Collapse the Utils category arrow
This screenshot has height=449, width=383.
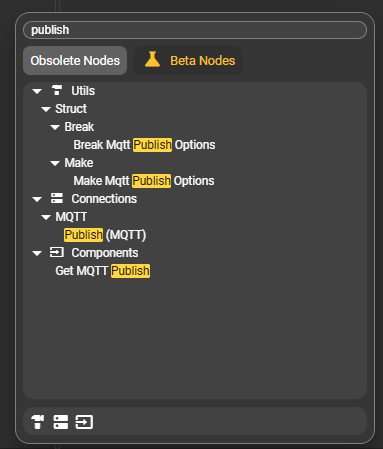[x=37, y=91]
